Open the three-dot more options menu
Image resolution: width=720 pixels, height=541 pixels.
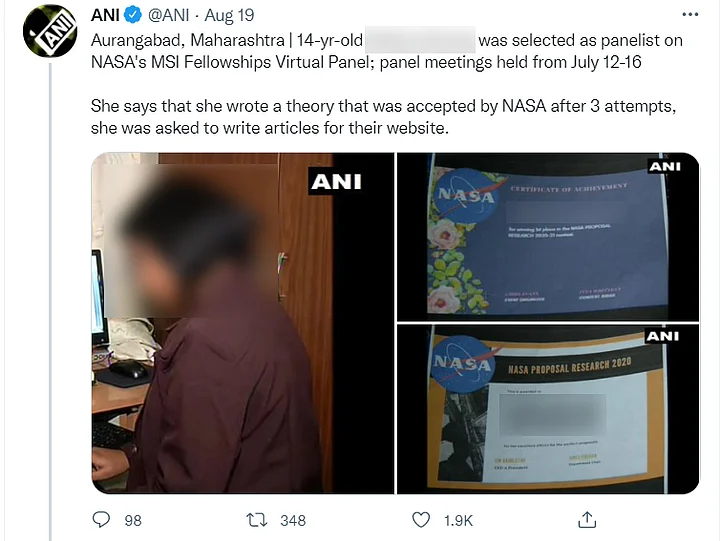pos(690,15)
